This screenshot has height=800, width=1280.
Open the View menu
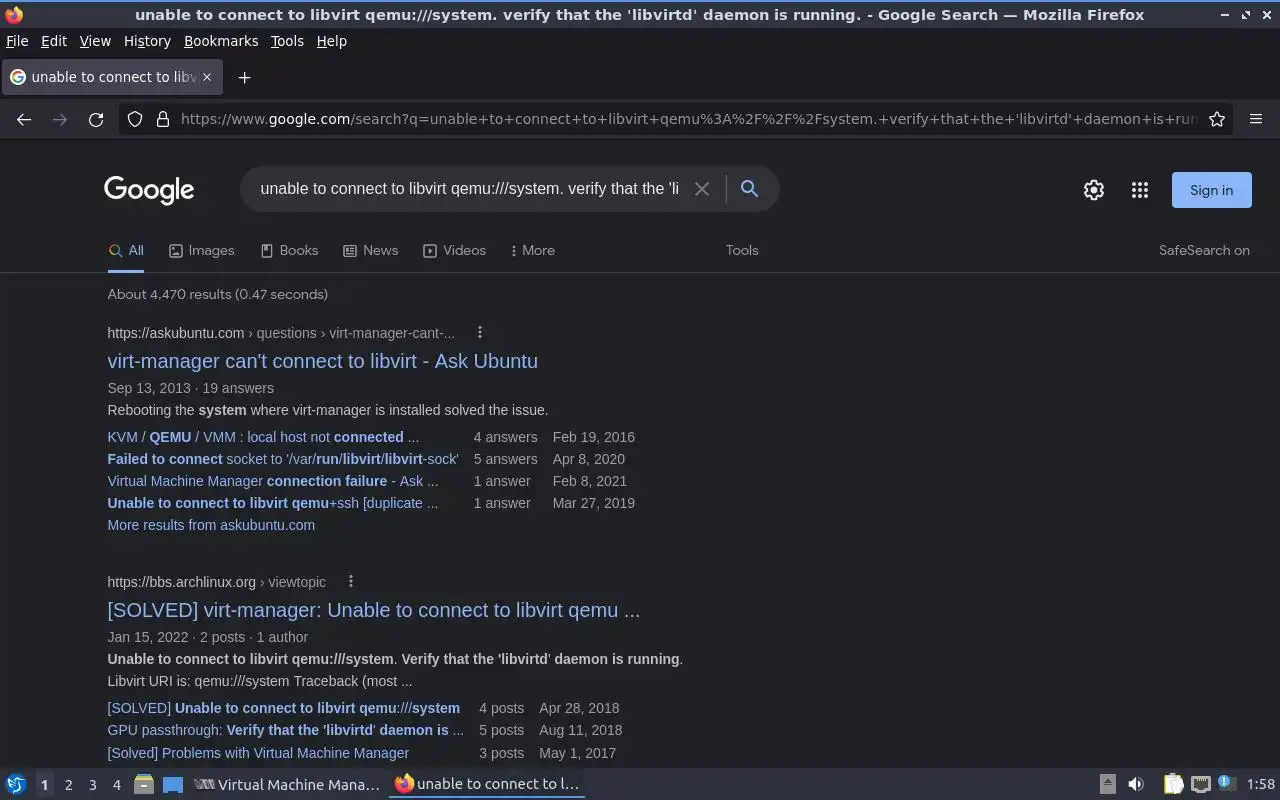(95, 41)
